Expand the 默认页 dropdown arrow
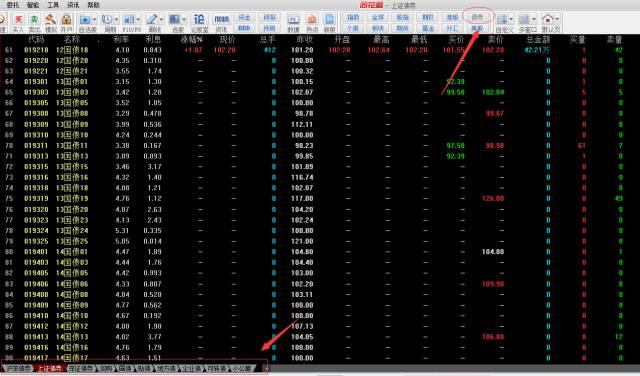Image resolution: width=640 pixels, height=376 pixels. pos(557,20)
